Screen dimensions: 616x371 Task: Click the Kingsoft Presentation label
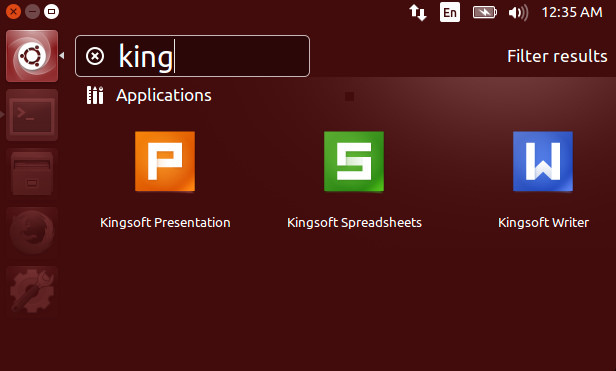pos(165,222)
